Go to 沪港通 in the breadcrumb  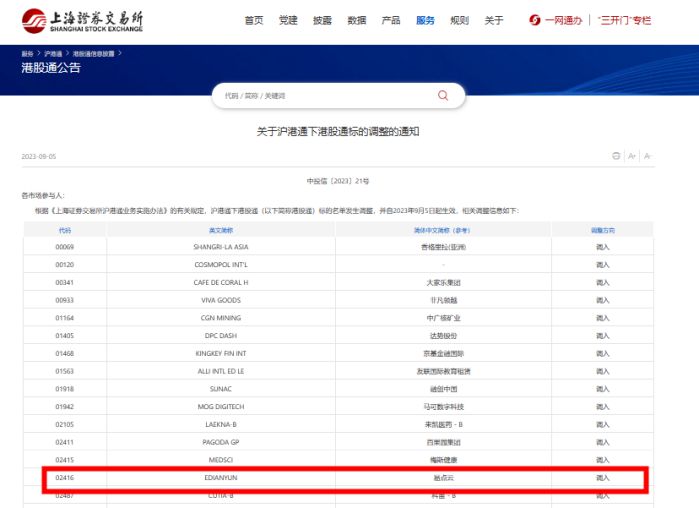point(53,53)
